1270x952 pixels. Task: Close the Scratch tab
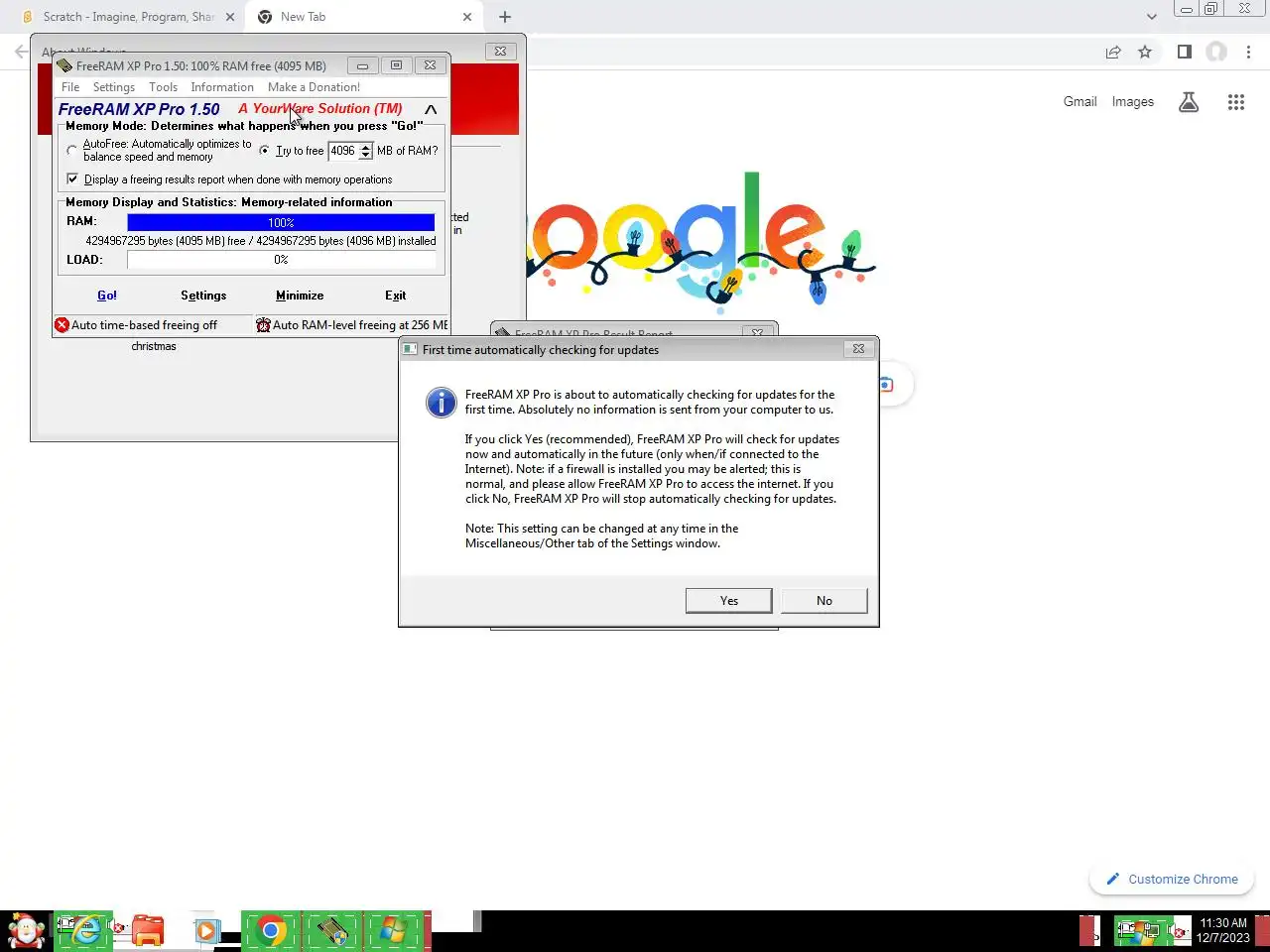click(x=230, y=17)
